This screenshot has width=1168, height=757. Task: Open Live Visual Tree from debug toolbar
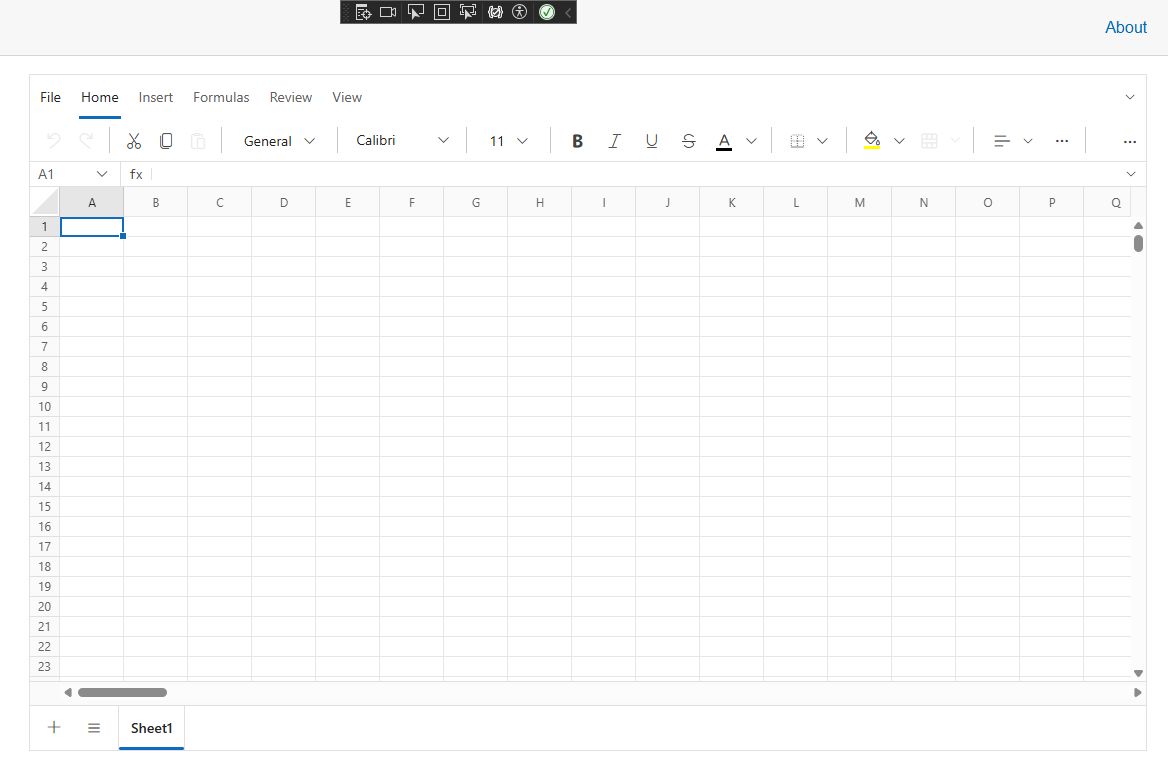pos(363,12)
